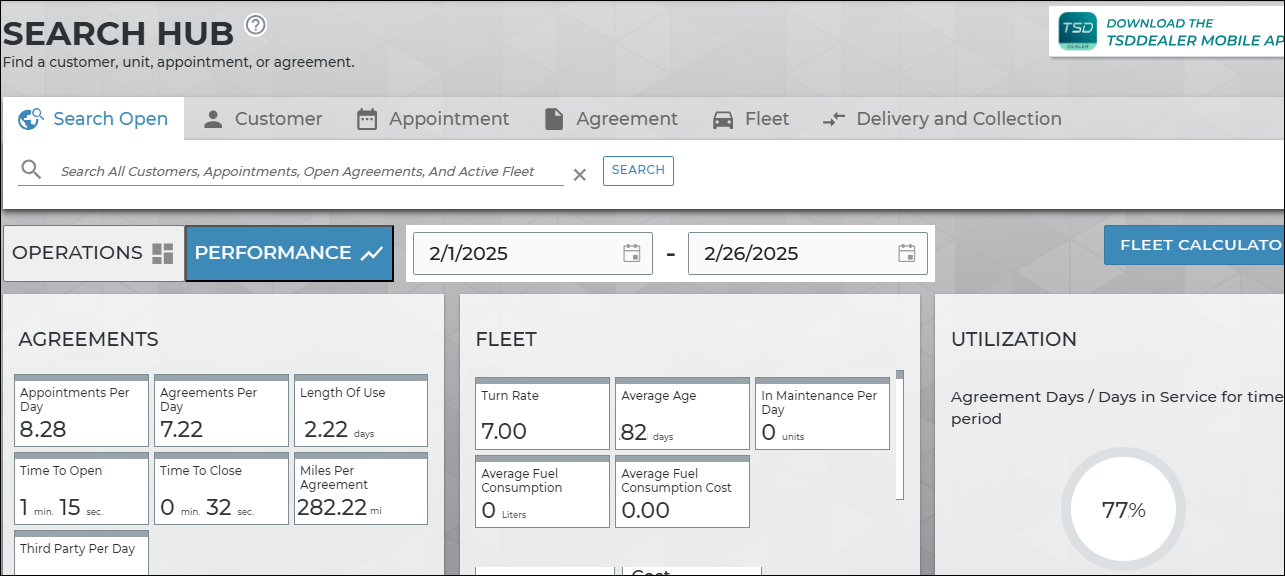
Task: Go to the Fleet tab
Action: [x=751, y=119]
